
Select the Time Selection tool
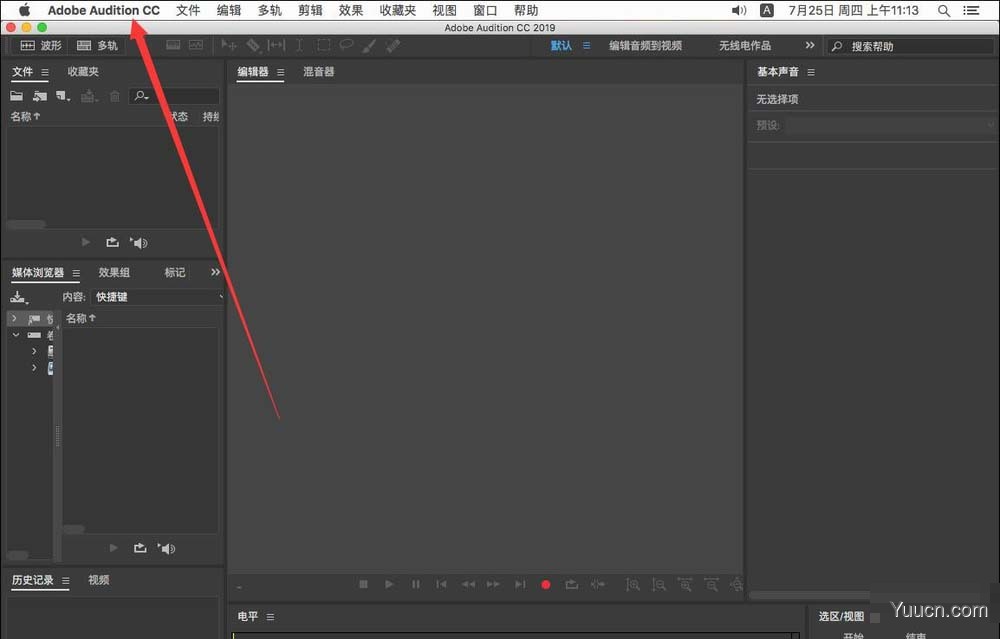tap(299, 45)
